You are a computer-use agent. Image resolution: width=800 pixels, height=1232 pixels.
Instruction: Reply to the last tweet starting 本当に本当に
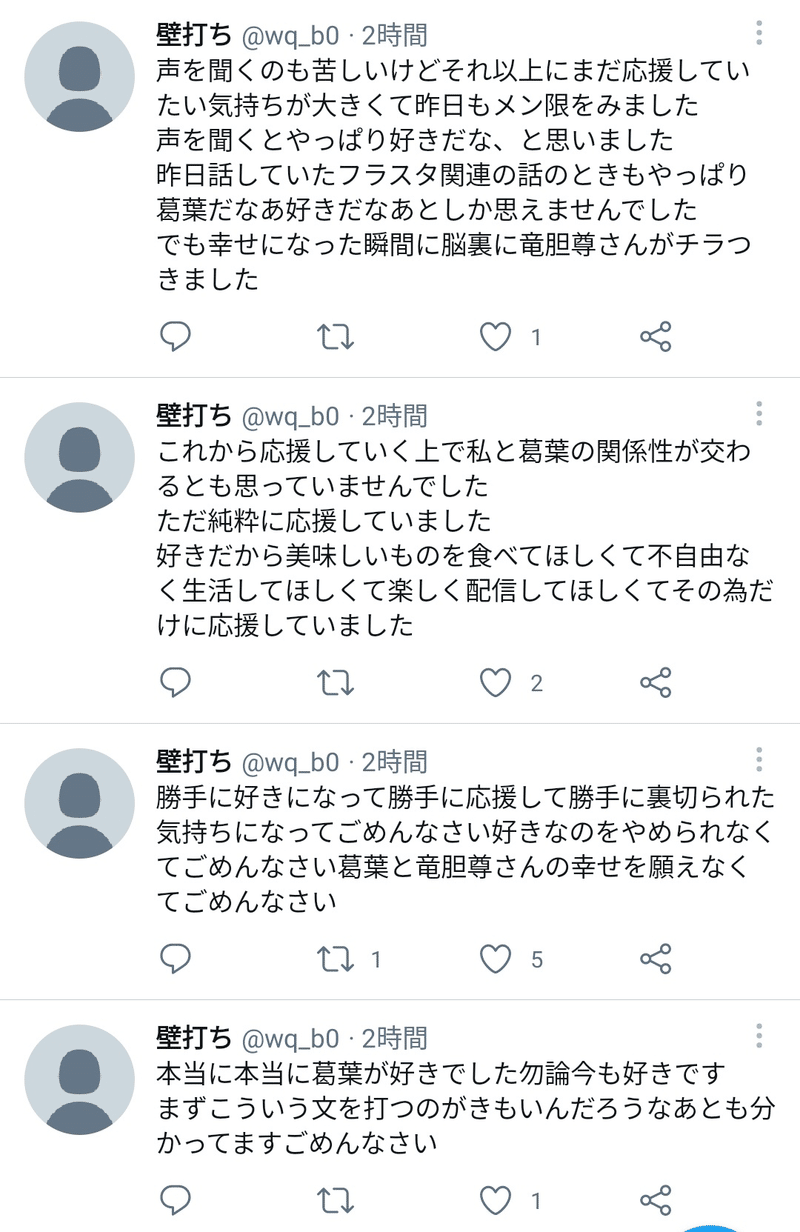coord(175,1200)
